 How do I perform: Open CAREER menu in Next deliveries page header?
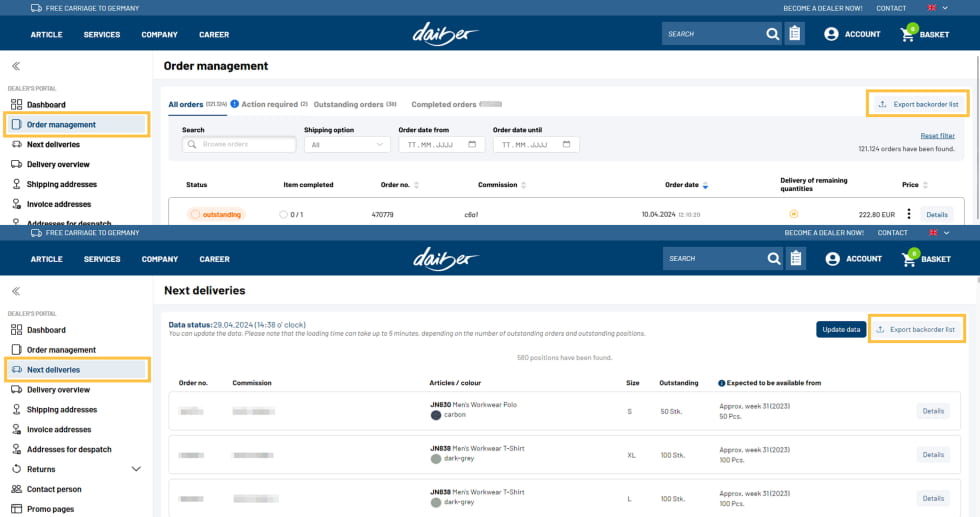(214, 259)
